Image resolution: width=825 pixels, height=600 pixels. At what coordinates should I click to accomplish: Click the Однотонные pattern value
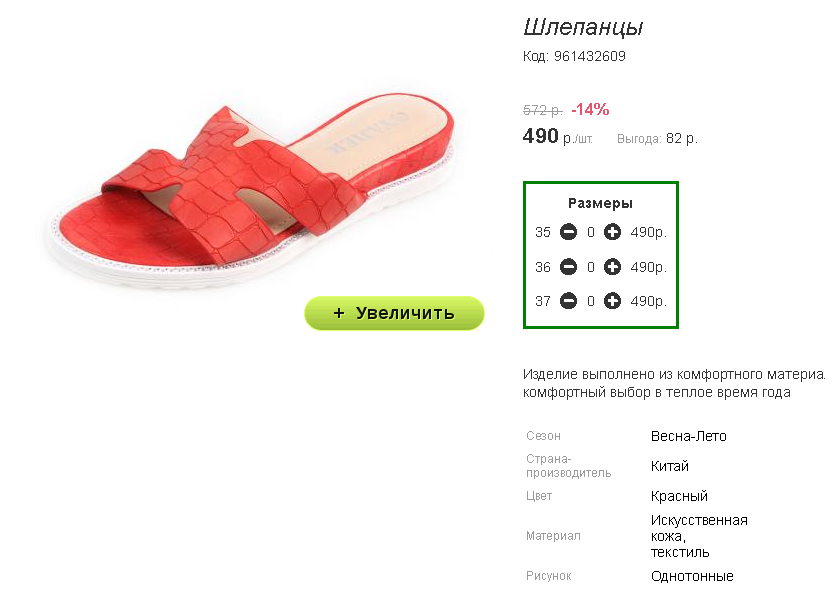click(x=692, y=576)
